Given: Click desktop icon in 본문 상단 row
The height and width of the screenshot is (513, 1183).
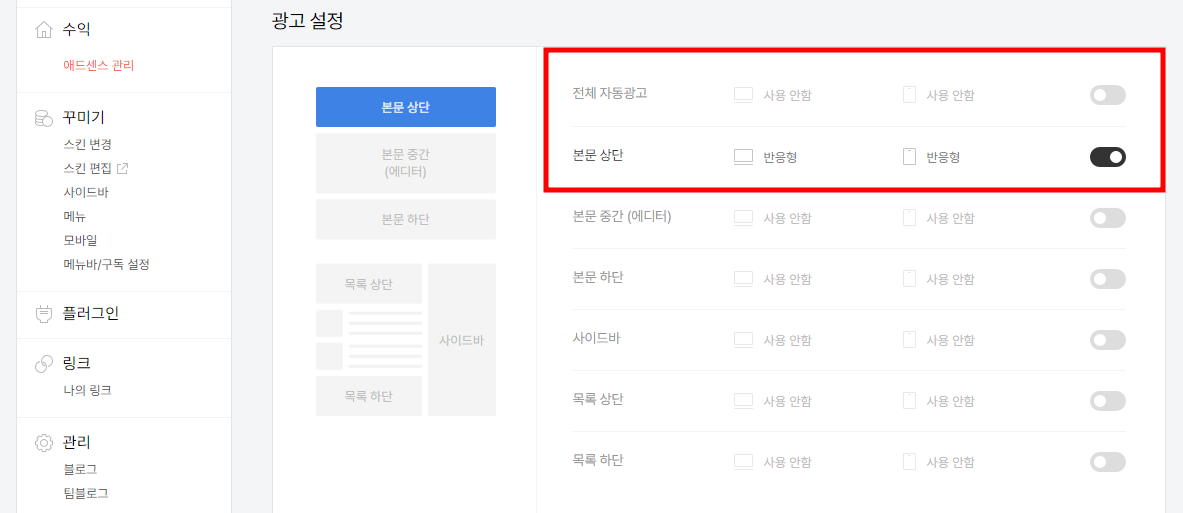Looking at the screenshot, I should coord(744,157).
